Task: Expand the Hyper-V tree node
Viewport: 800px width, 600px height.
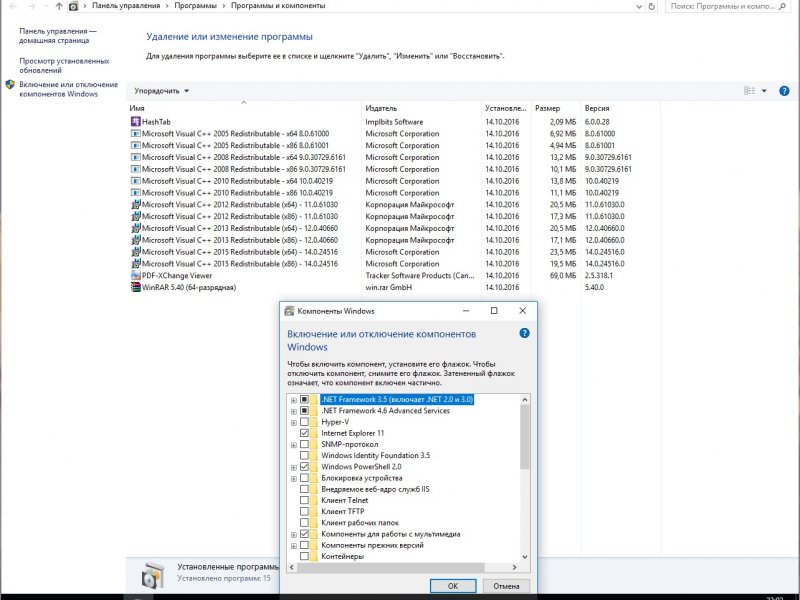Action: coord(293,422)
